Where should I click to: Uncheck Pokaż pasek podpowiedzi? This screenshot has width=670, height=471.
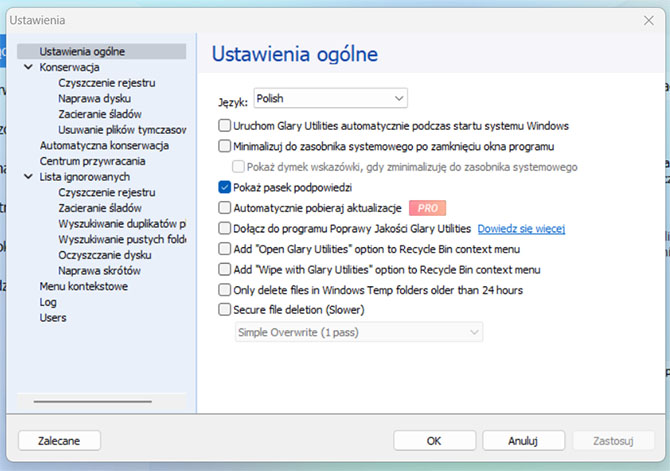(225, 187)
